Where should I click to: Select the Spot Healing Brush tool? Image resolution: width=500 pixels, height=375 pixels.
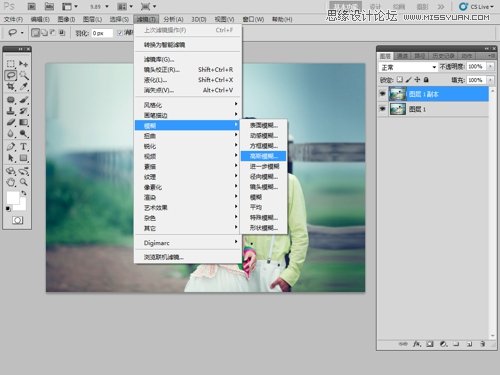pos(11,100)
